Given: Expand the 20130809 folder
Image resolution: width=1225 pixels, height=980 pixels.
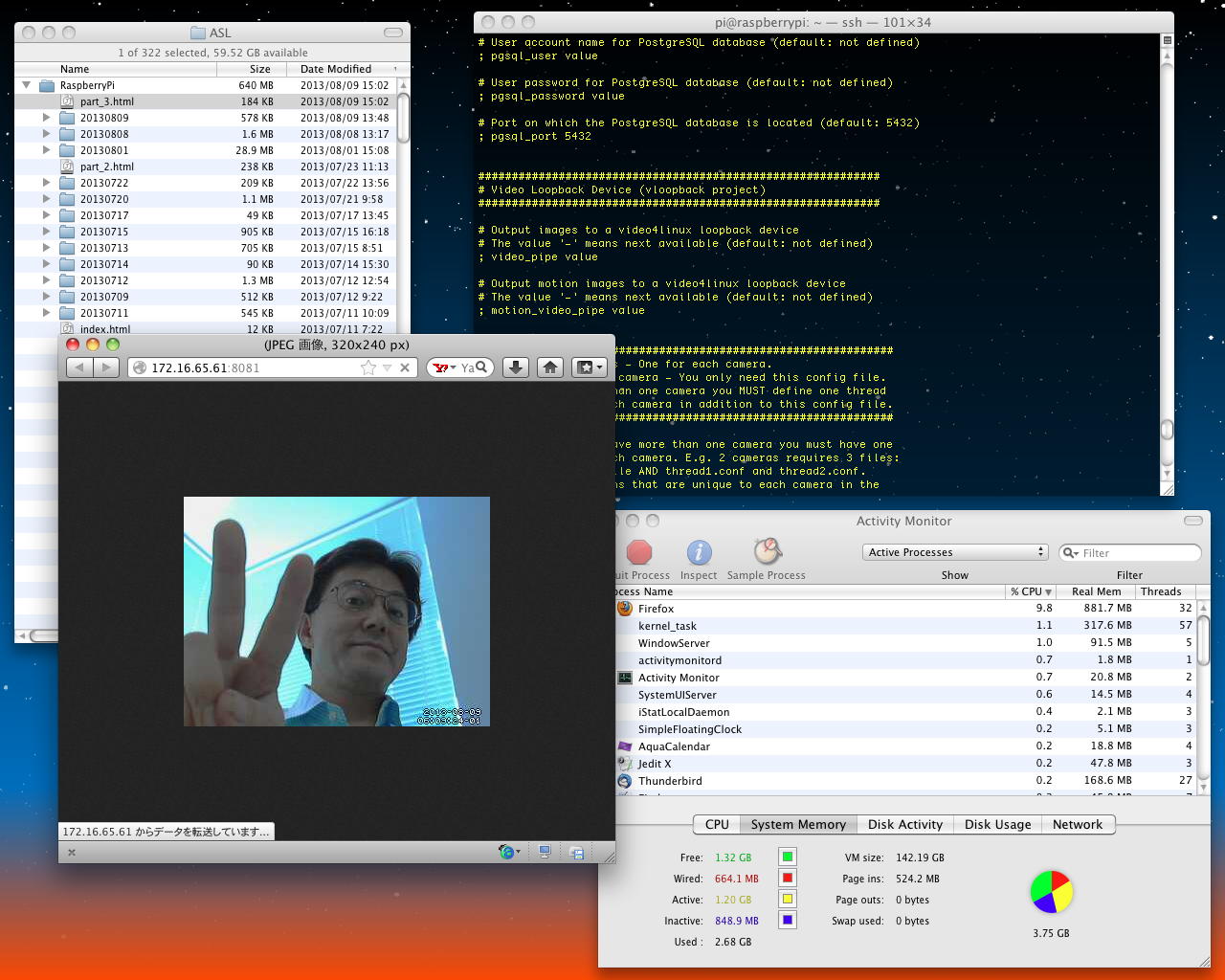Looking at the screenshot, I should coord(46,118).
